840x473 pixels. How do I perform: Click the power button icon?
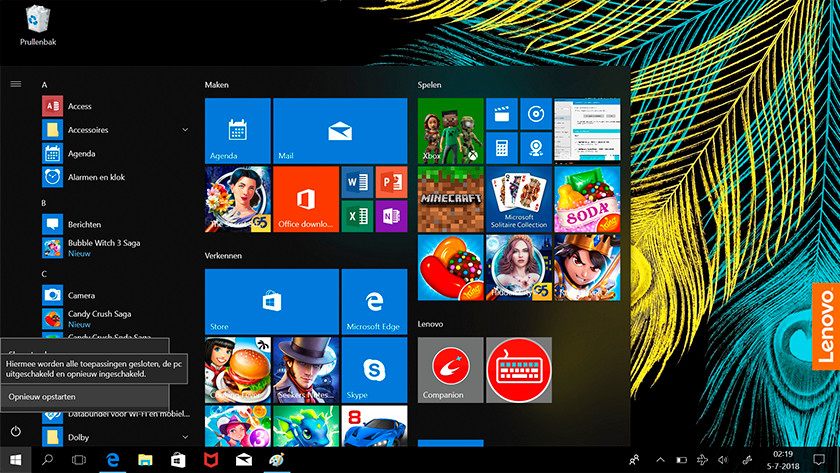16,431
